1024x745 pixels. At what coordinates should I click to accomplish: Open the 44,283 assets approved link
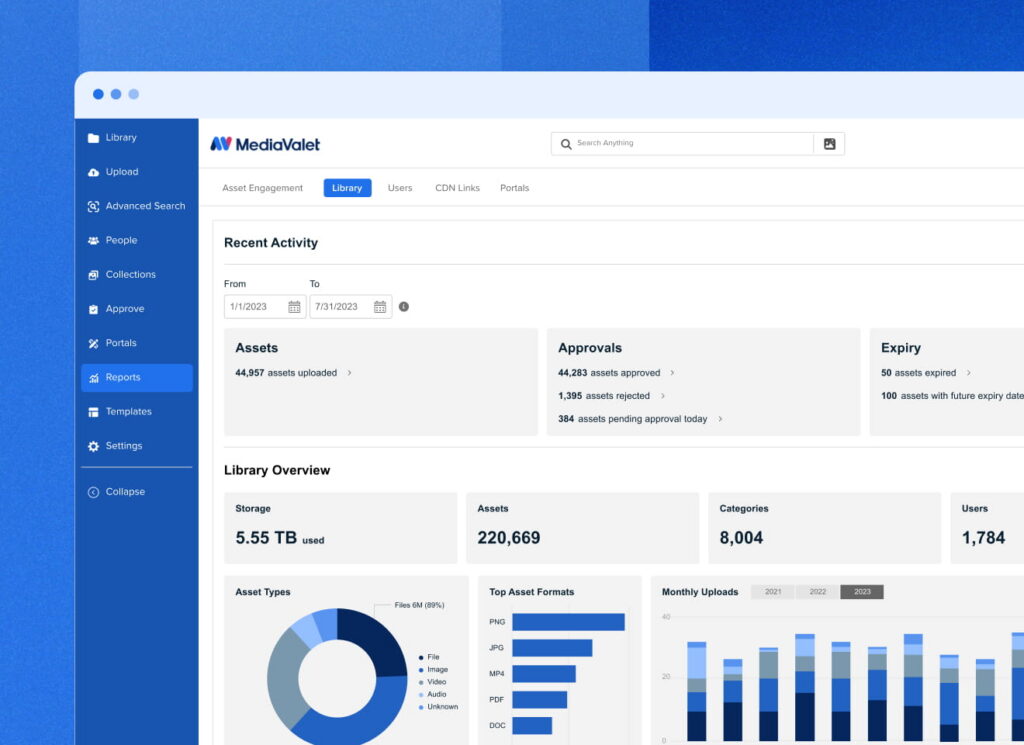609,373
